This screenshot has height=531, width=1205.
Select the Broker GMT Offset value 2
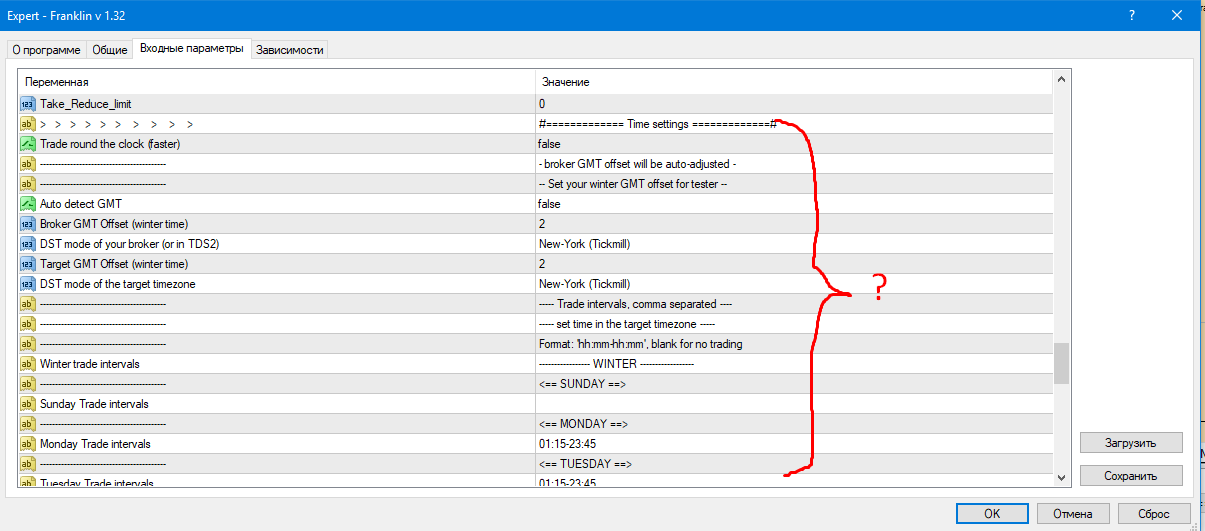tap(542, 224)
